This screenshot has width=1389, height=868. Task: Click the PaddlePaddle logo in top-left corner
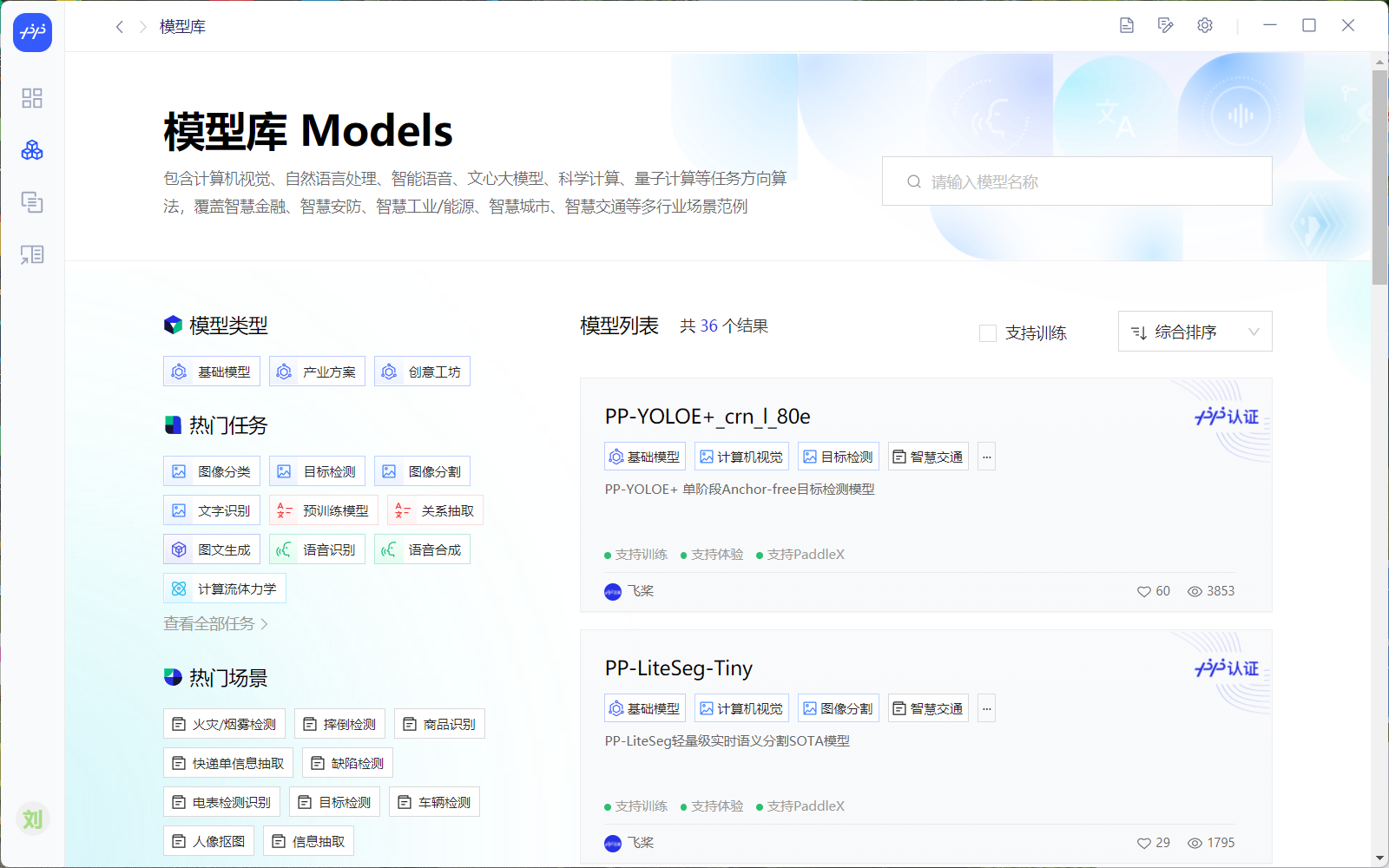(x=32, y=33)
